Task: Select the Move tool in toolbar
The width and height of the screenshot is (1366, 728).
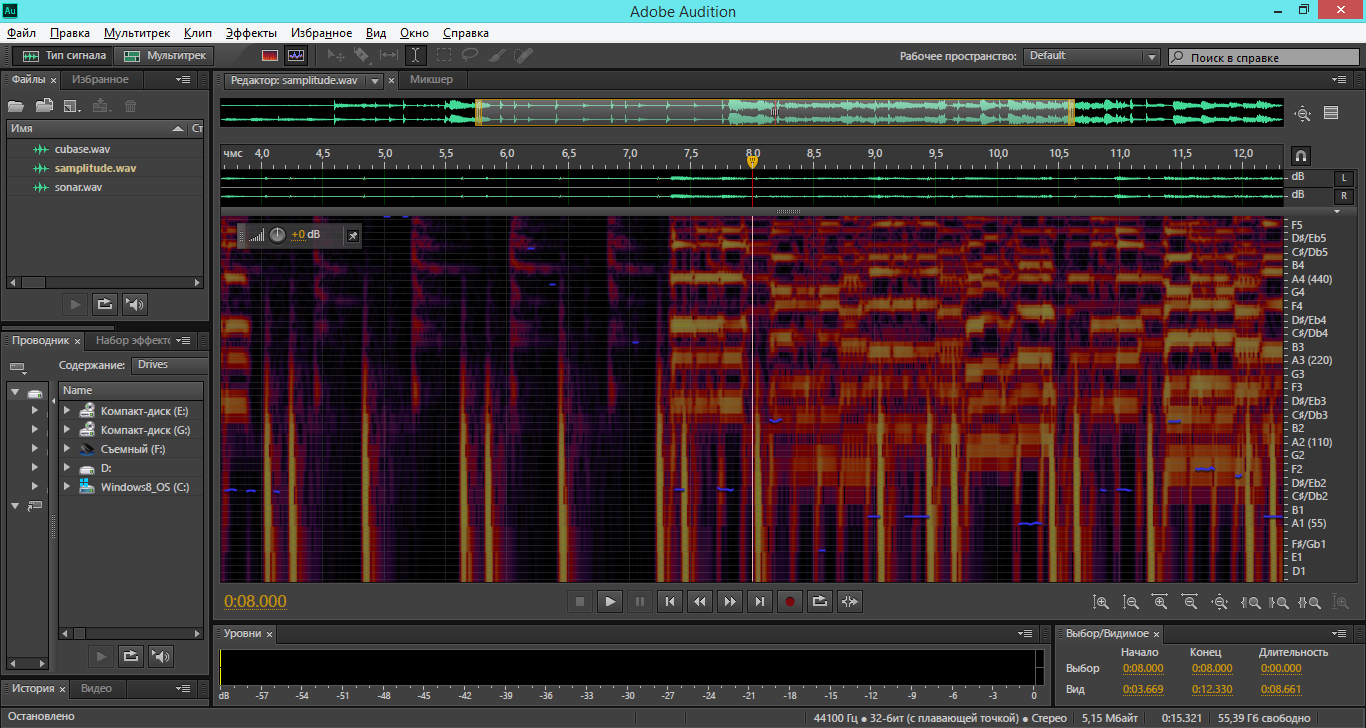Action: click(337, 56)
